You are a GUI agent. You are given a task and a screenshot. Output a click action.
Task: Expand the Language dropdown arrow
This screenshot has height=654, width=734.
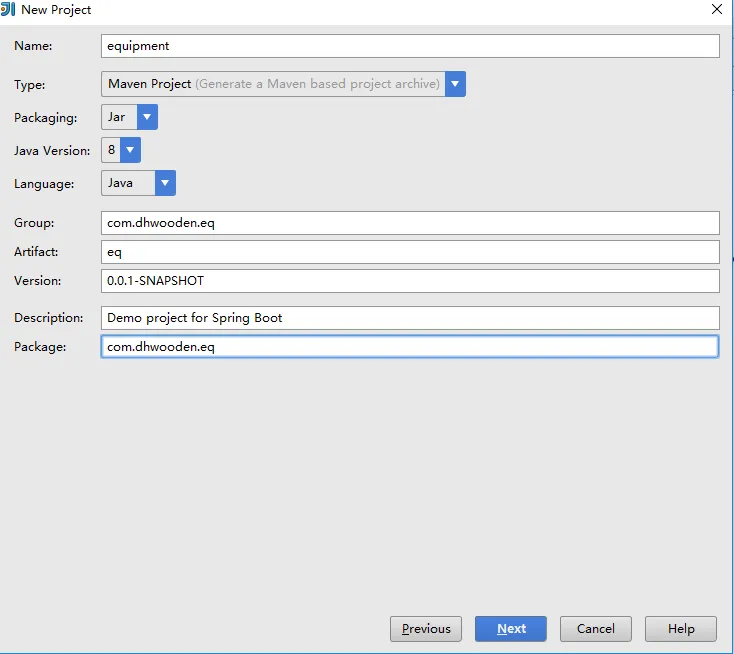(165, 183)
